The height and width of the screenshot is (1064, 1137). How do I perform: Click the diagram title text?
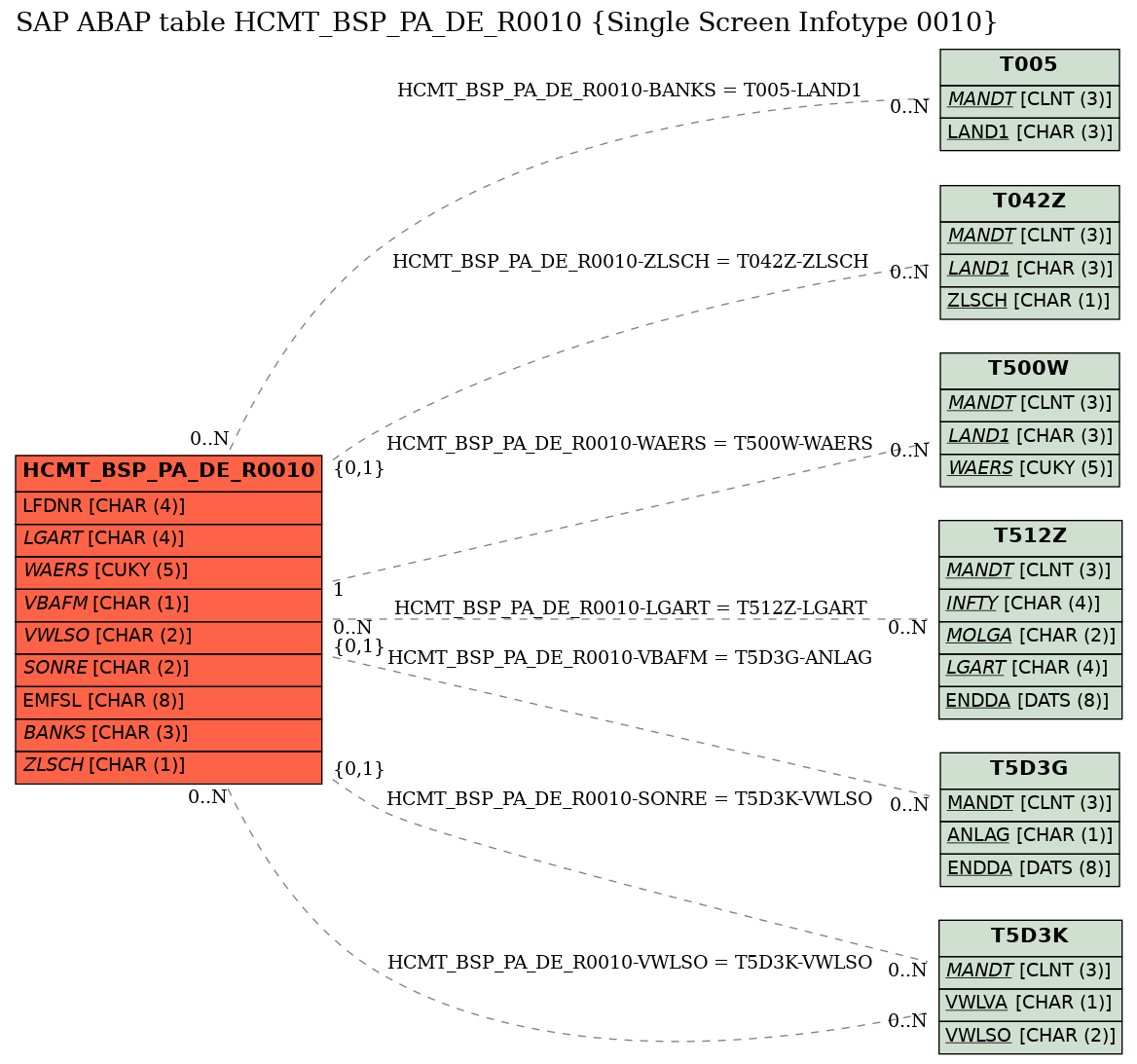[x=506, y=22]
